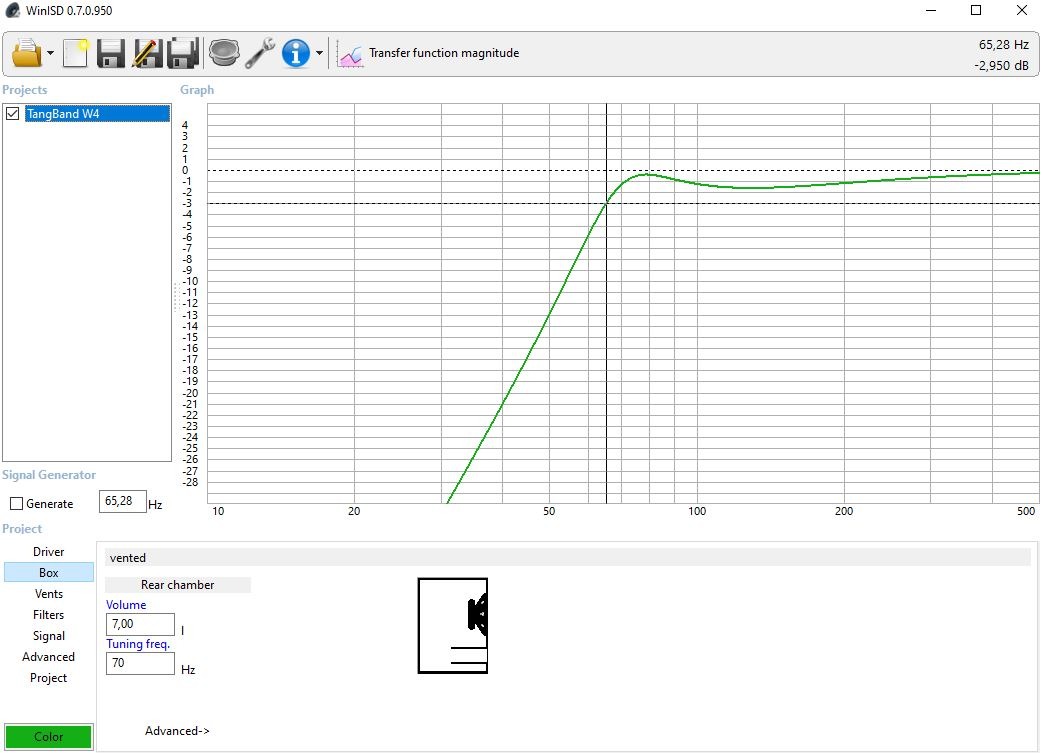
Task: Select the Box tab
Action: [x=49, y=573]
